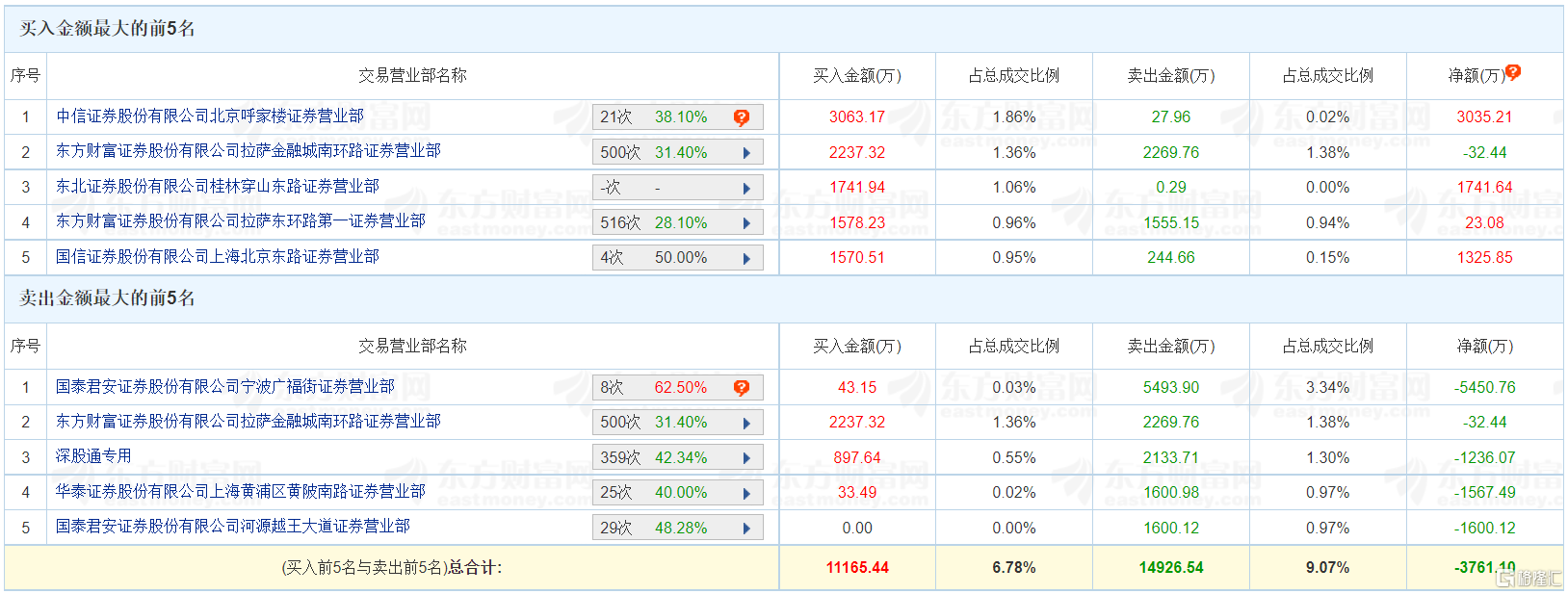Click the 买入金额(万) header in the buy table
1568x594 pixels.
pos(857,75)
